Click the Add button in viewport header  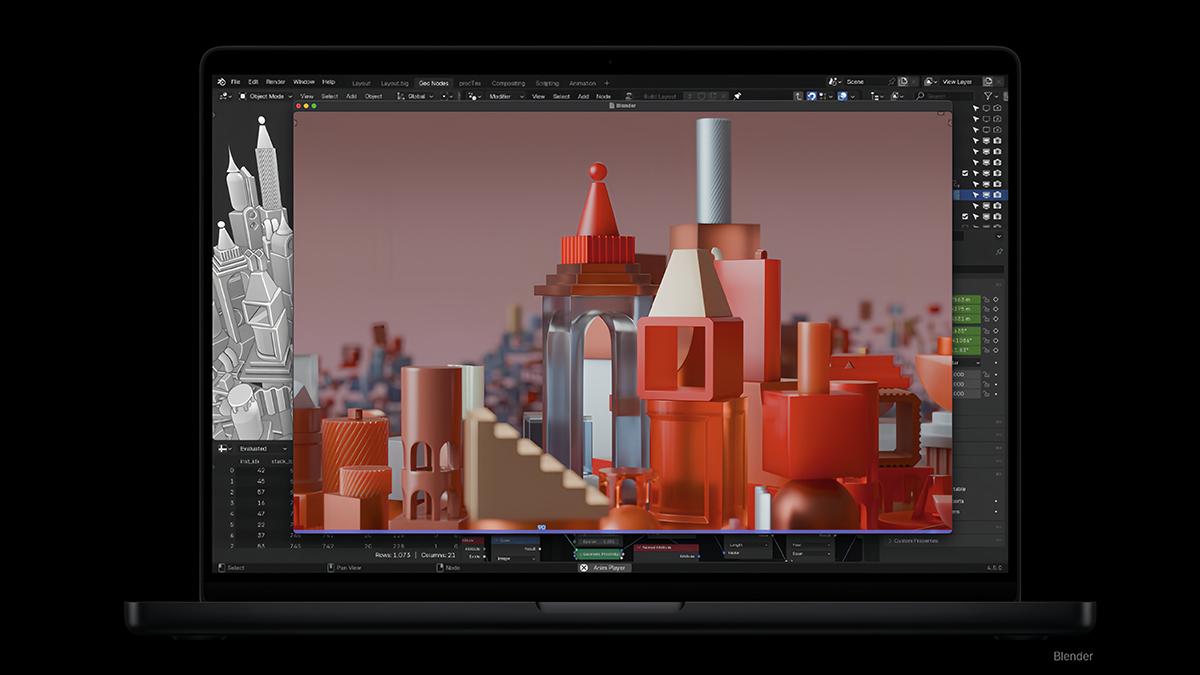(351, 96)
